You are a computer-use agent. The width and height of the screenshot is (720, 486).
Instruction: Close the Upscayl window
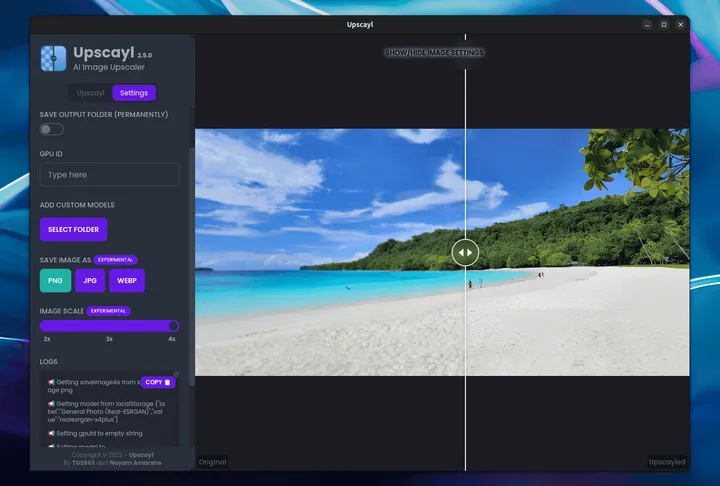pyautogui.click(x=681, y=25)
